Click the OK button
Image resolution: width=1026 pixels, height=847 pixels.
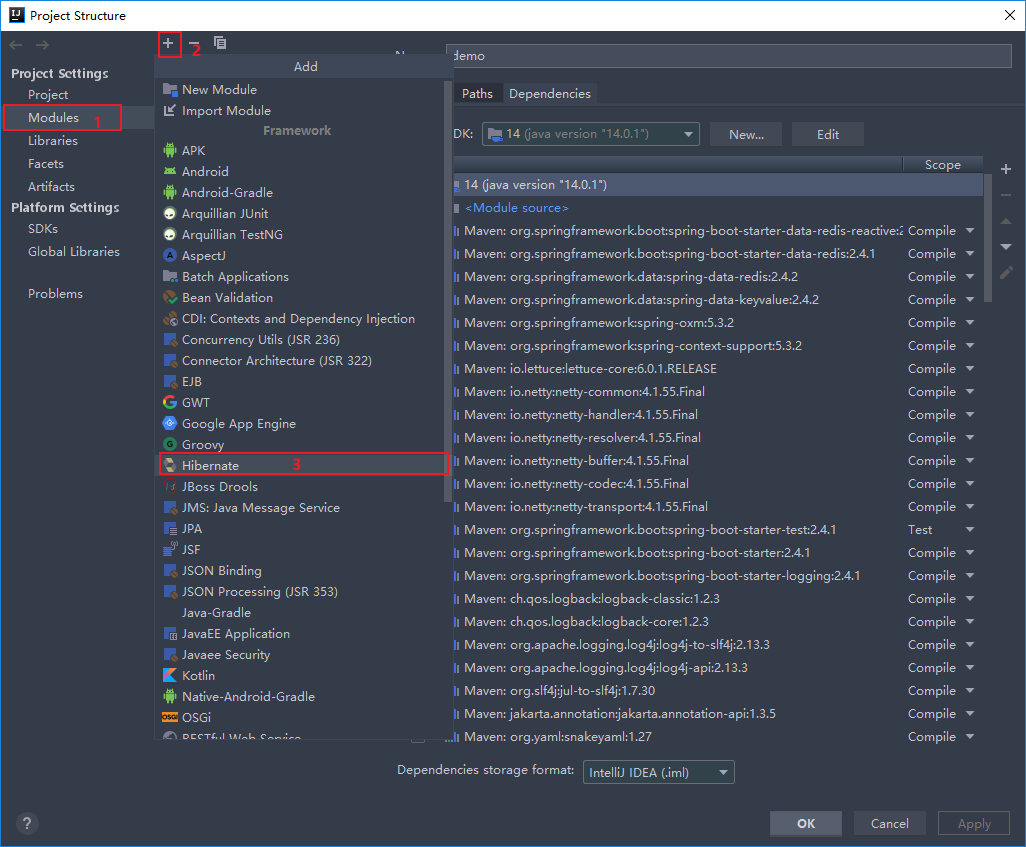[x=805, y=823]
